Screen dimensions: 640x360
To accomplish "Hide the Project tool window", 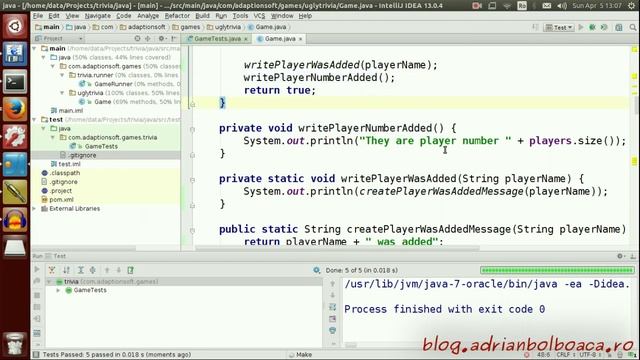I will (x=173, y=38).
